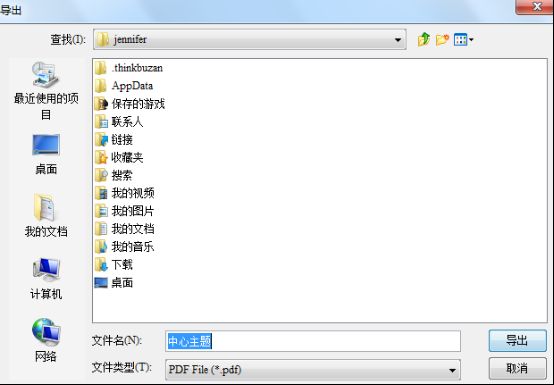Select the AppData folder icon
Viewport: 554px width, 385px height.
[101, 85]
